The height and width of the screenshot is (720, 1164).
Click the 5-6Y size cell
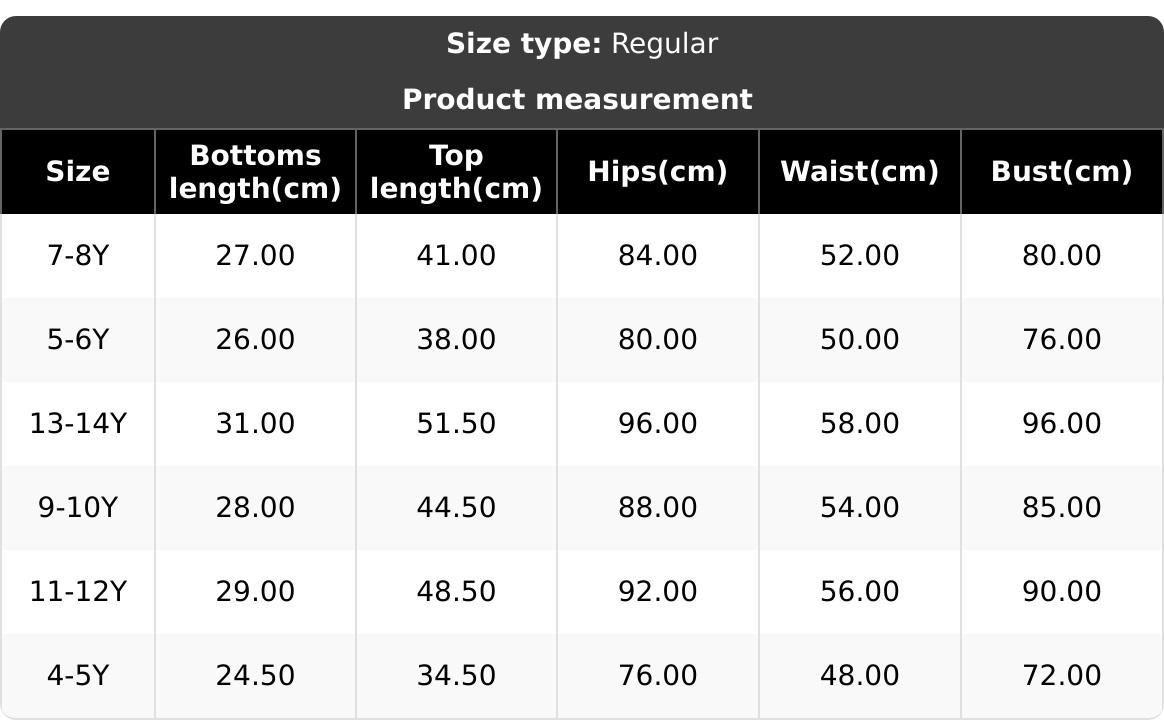pos(78,340)
